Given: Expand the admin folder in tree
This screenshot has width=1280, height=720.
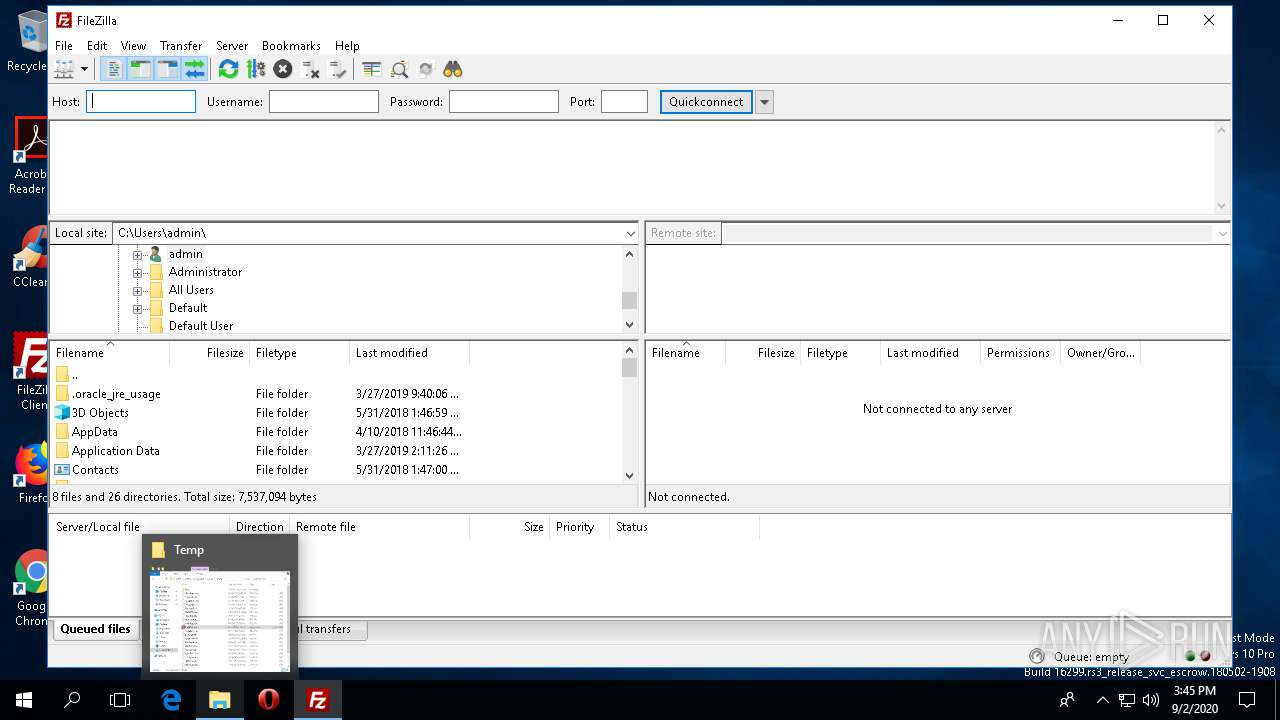Looking at the screenshot, I should click(137, 254).
